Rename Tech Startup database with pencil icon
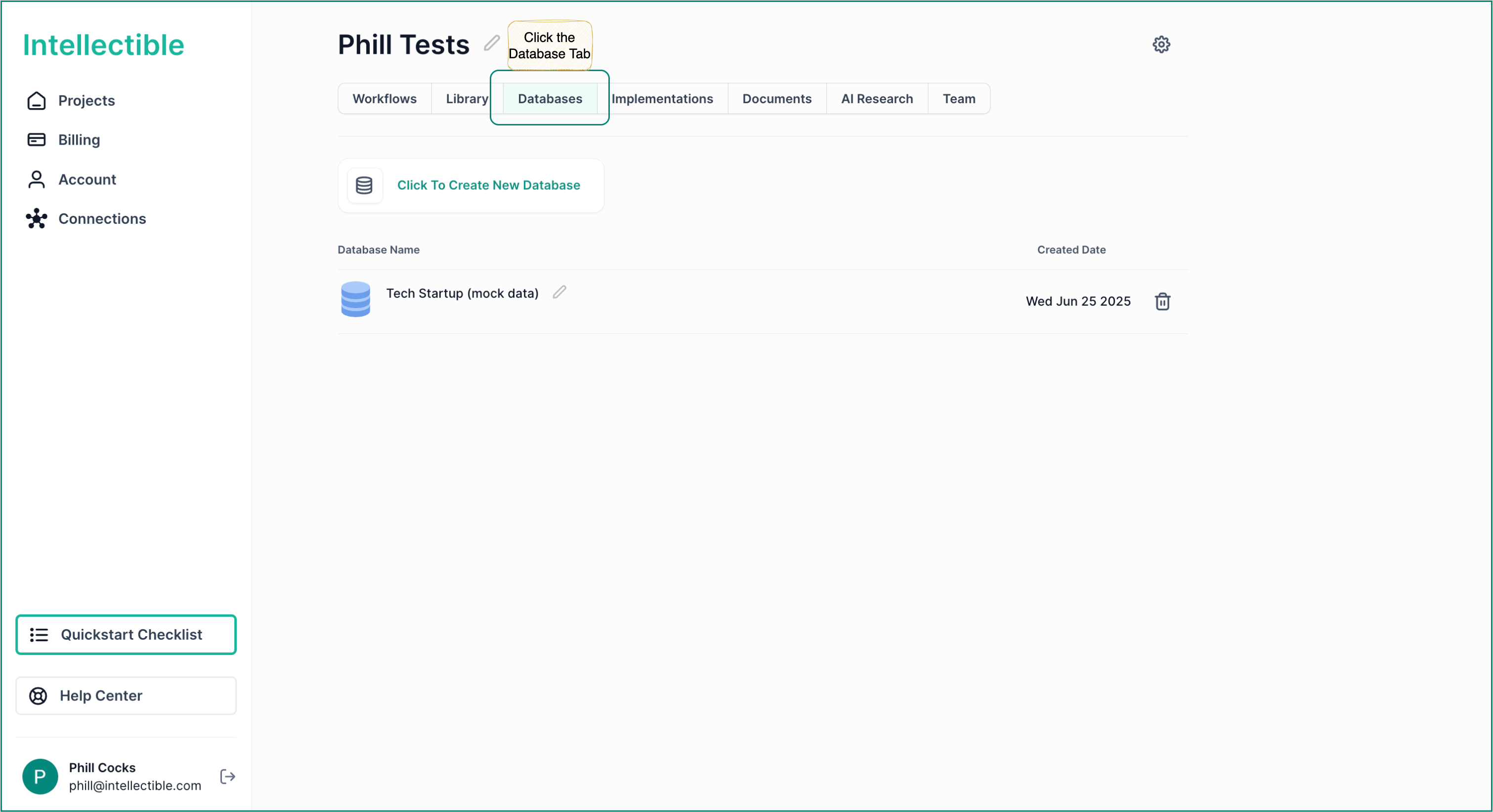Image resolution: width=1493 pixels, height=812 pixels. click(x=559, y=292)
